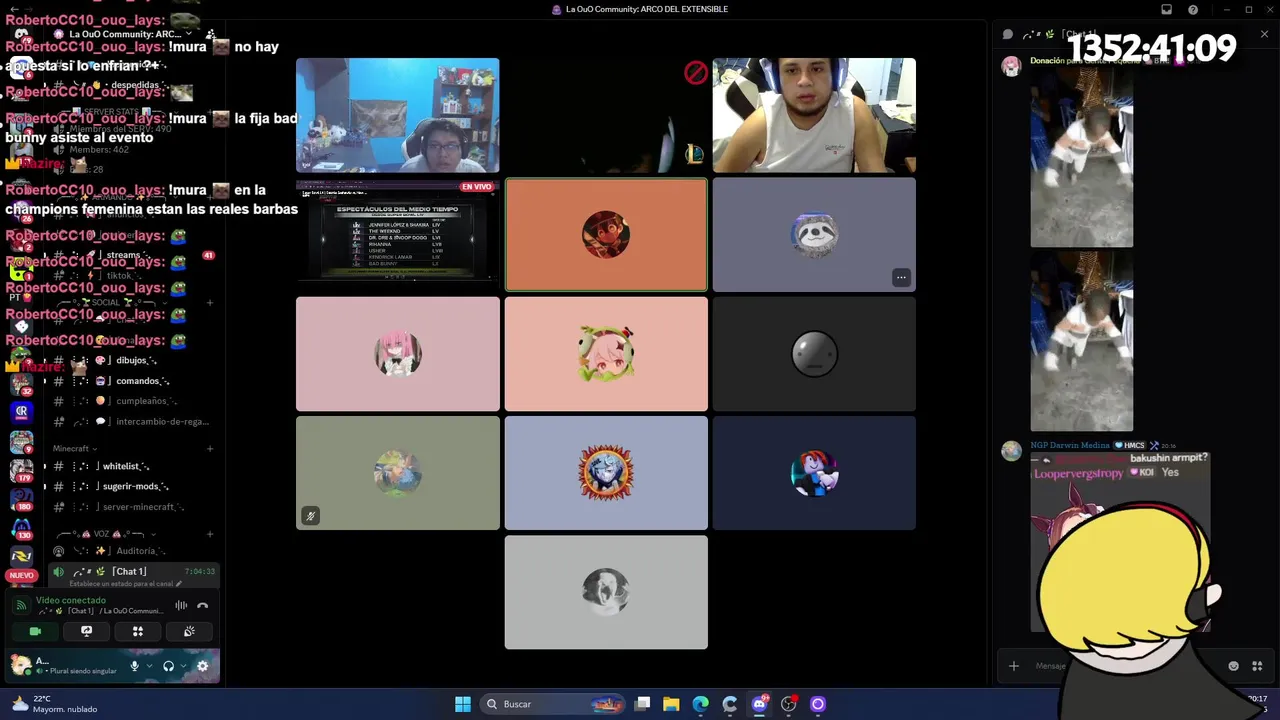Select the orange speaking participant tile
Screen dimensions: 1280x720
coord(606,235)
